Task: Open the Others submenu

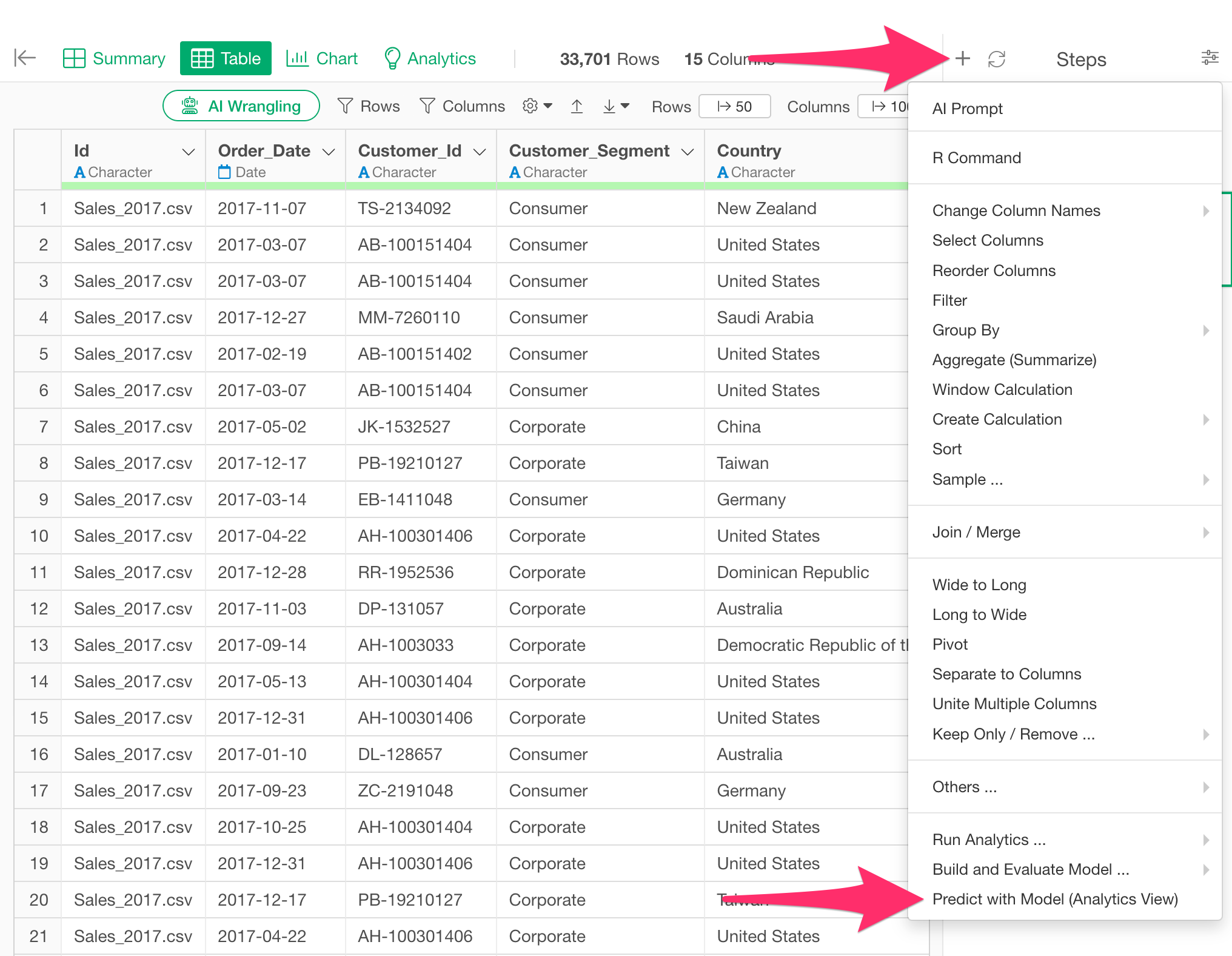Action: pyautogui.click(x=1065, y=787)
